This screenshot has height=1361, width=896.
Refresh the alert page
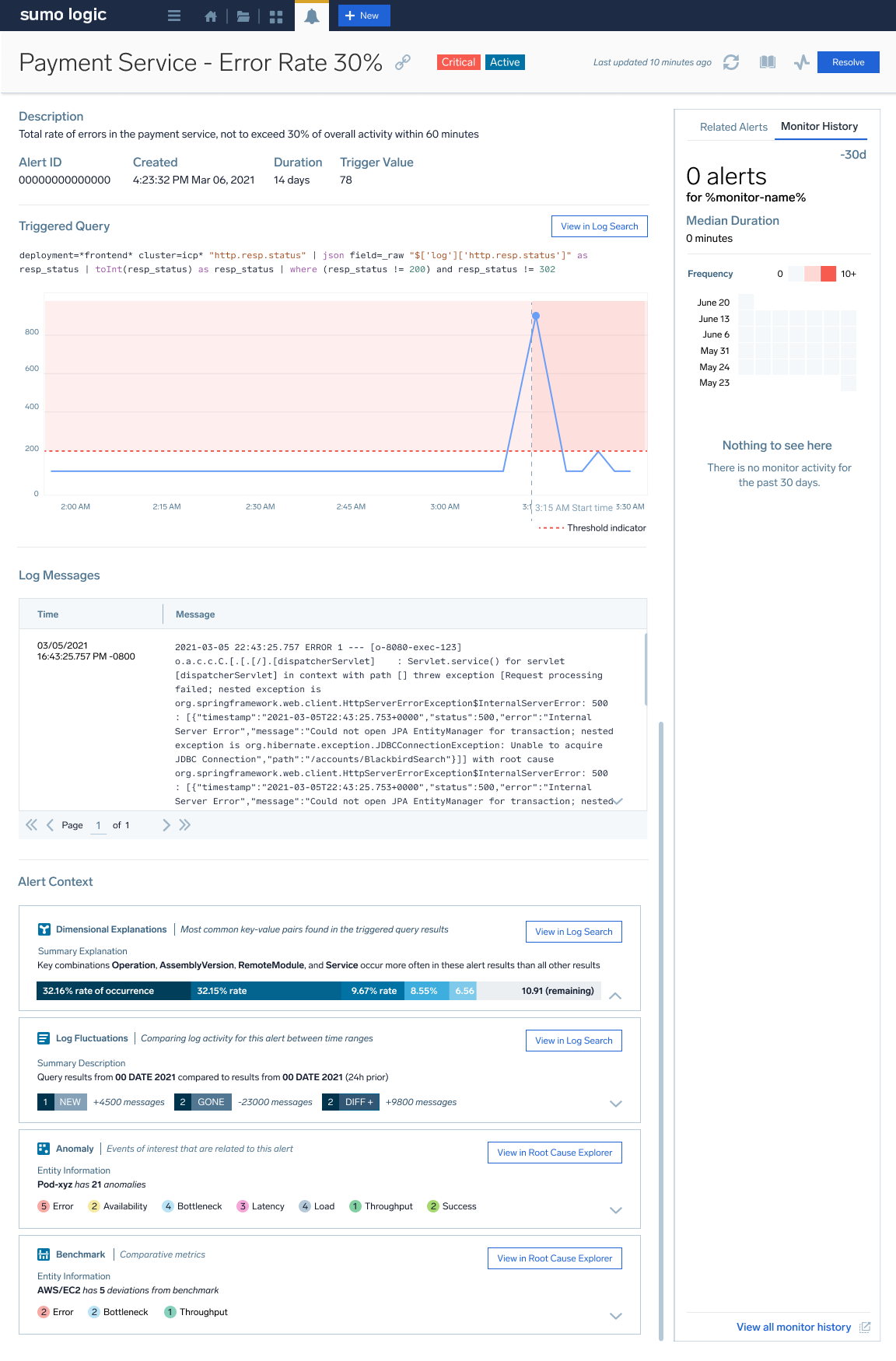pos(731,62)
